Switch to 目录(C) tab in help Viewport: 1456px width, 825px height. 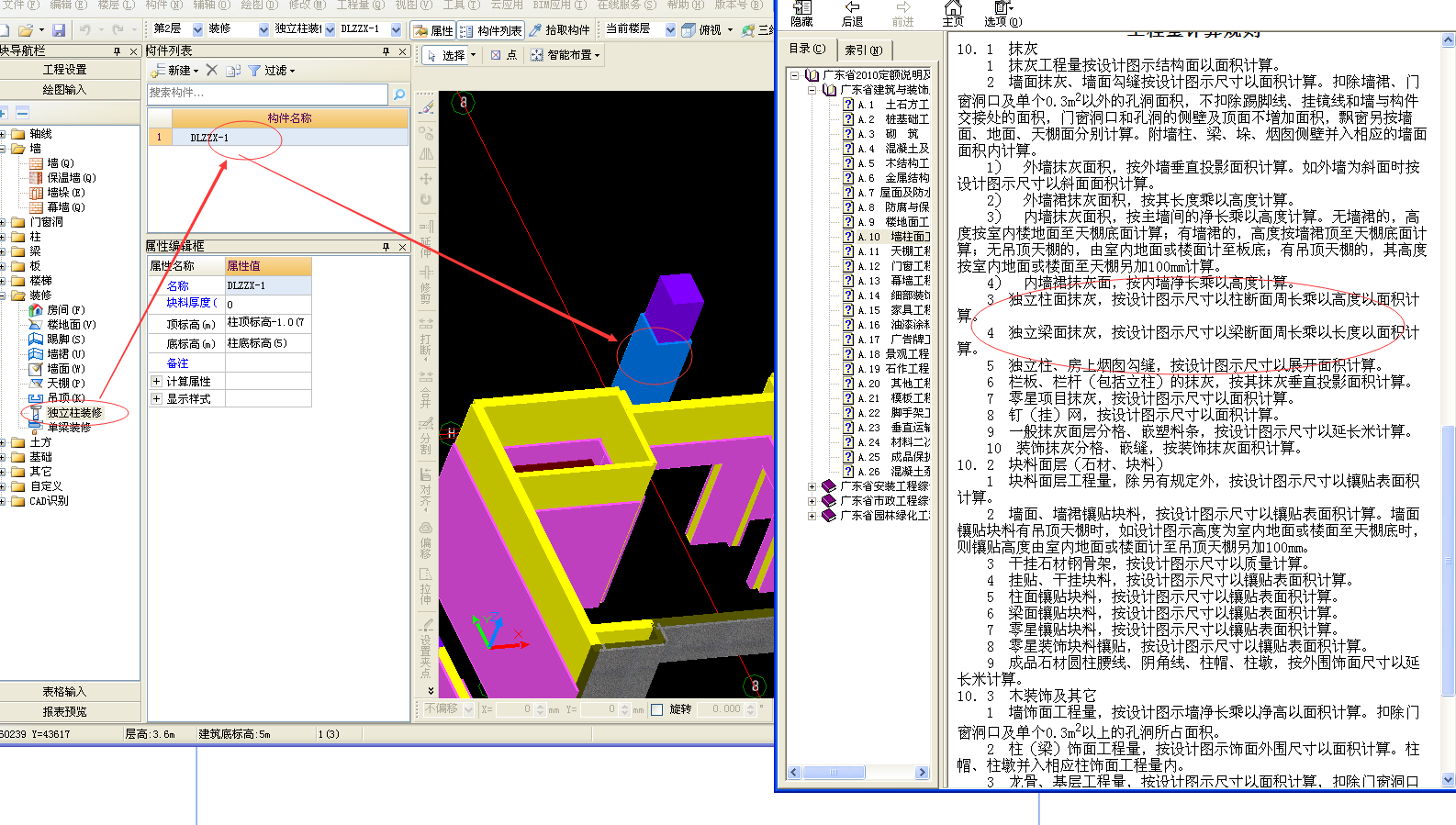pyautogui.click(x=809, y=49)
